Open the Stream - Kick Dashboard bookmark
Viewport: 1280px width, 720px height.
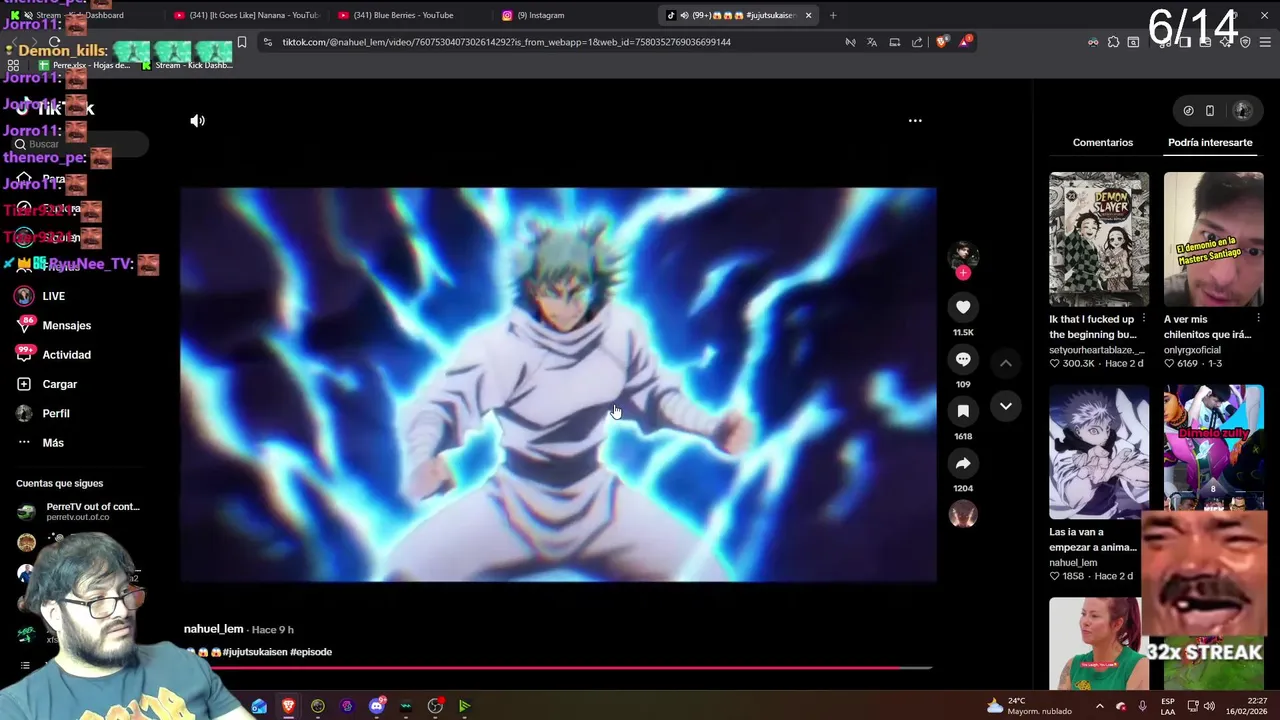click(x=187, y=65)
